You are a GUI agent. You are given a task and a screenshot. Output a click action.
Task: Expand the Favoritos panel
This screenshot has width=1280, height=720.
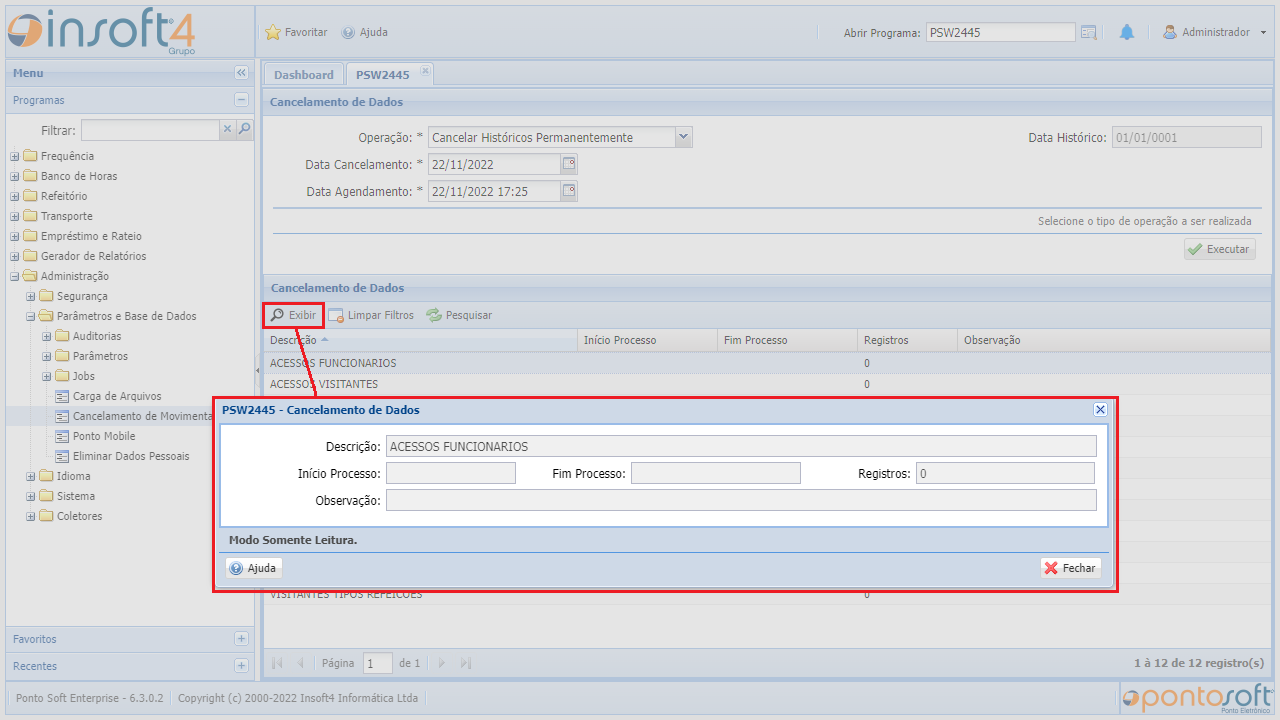(x=241, y=639)
